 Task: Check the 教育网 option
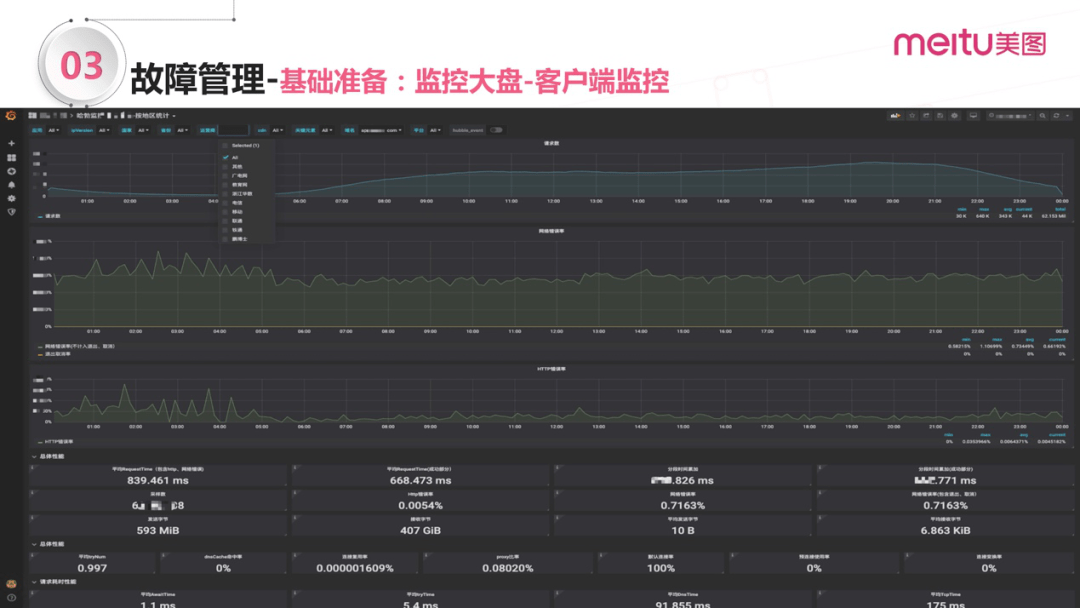(x=225, y=185)
